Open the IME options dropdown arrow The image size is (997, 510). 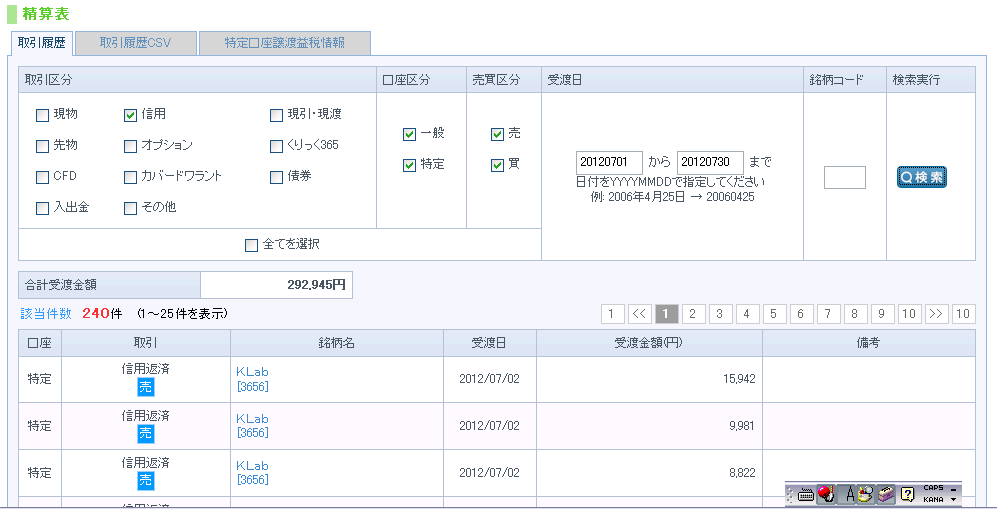pyautogui.click(x=953, y=498)
